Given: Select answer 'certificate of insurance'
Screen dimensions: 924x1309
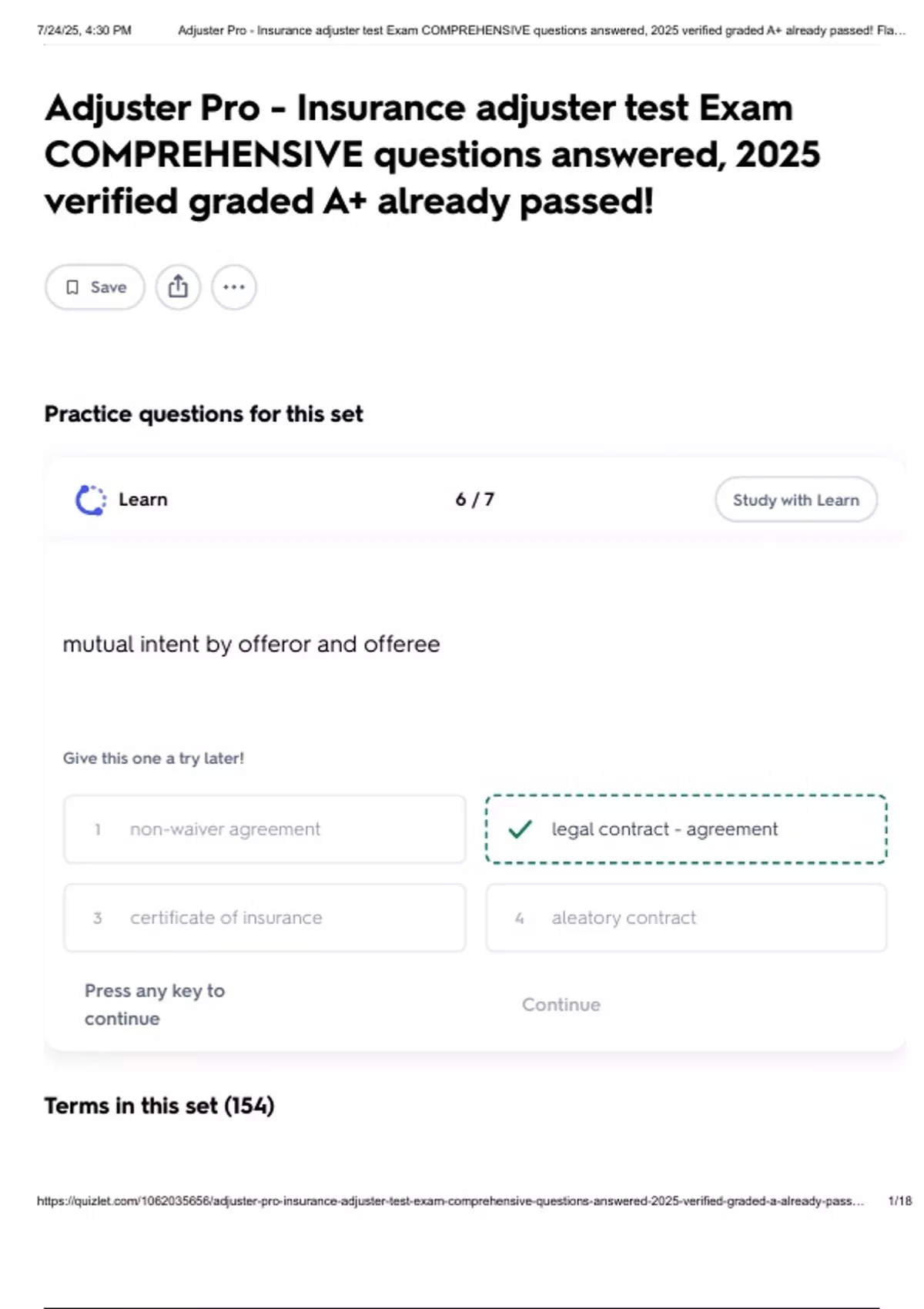Looking at the screenshot, I should [264, 918].
